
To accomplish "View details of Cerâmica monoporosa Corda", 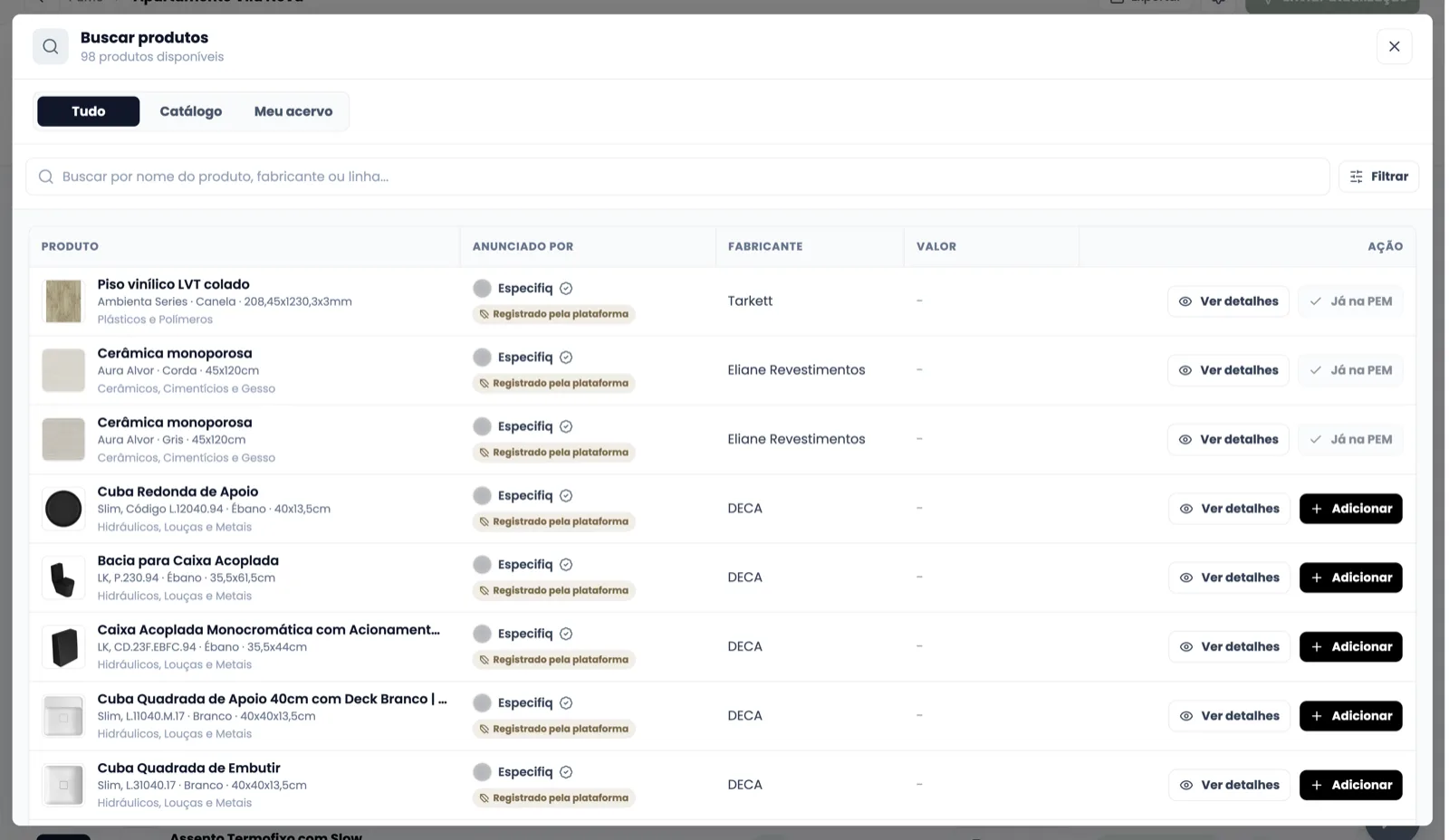I will 1228,370.
